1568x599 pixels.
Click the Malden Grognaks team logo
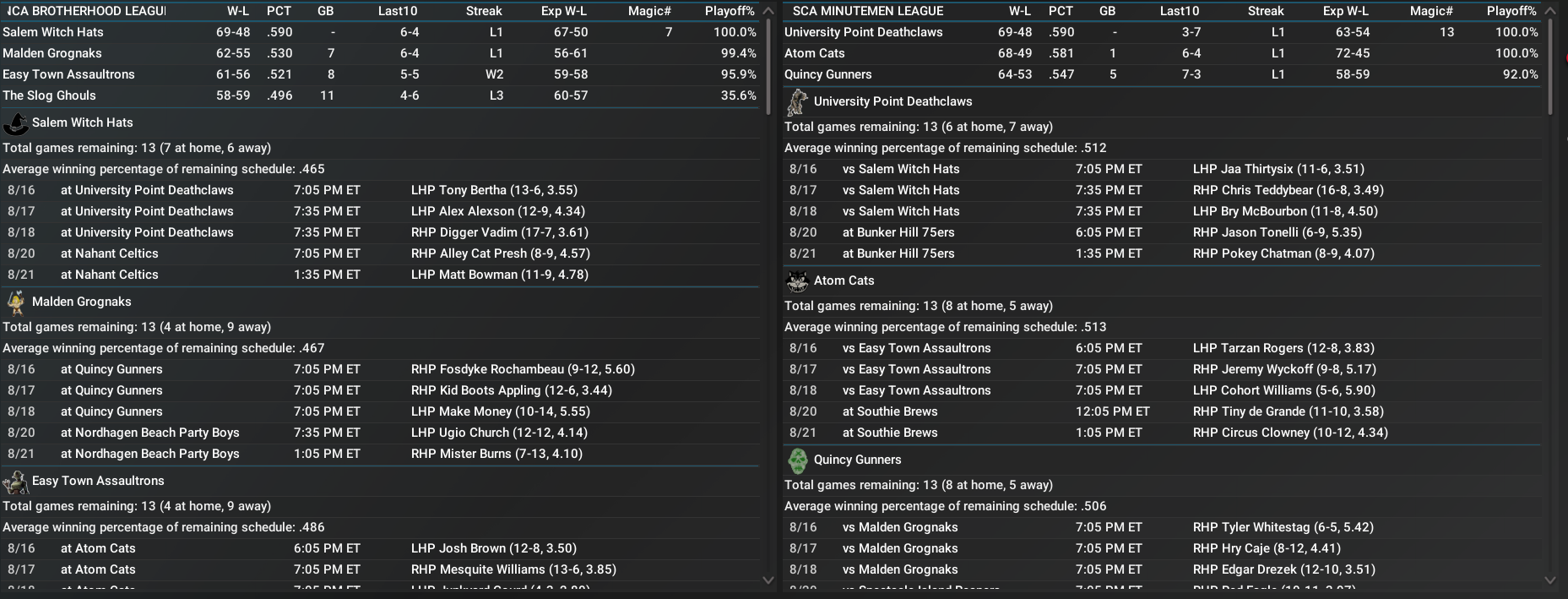pyautogui.click(x=16, y=302)
